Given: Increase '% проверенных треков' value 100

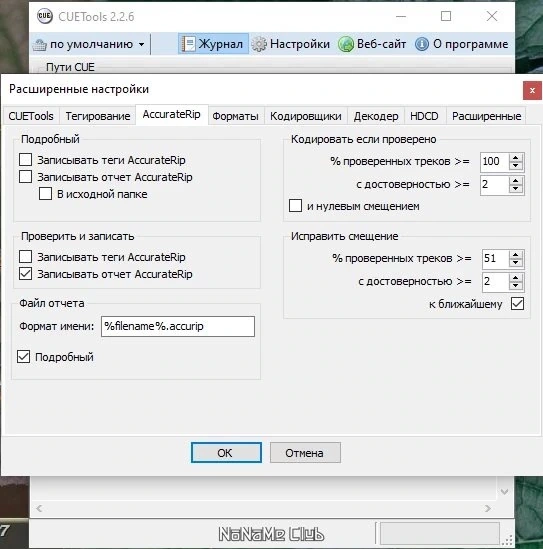Looking at the screenshot, I should click(x=516, y=158).
